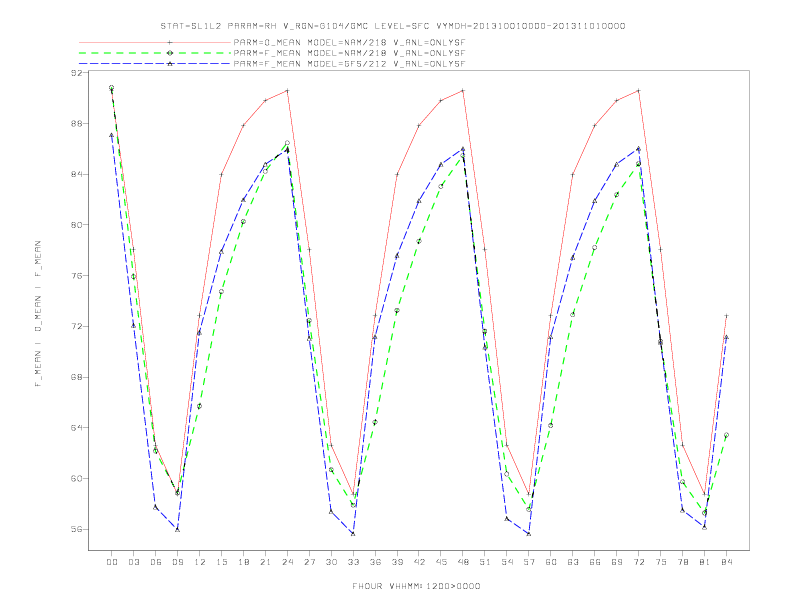Click x-axis tick label 36
This screenshot has width=792, height=612.
click(375, 562)
